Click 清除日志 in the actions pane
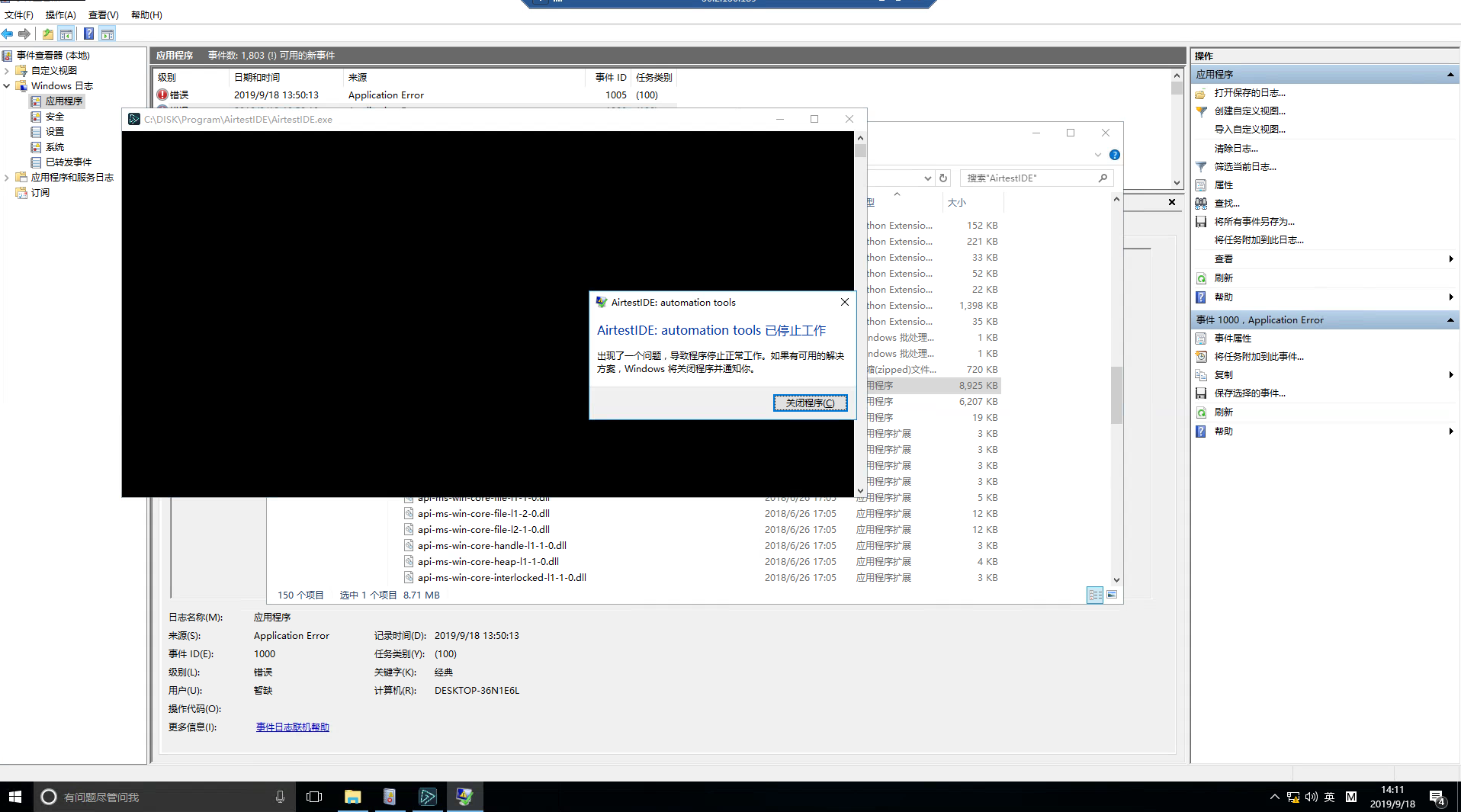Screen dimensions: 1461x812 pos(1236,149)
